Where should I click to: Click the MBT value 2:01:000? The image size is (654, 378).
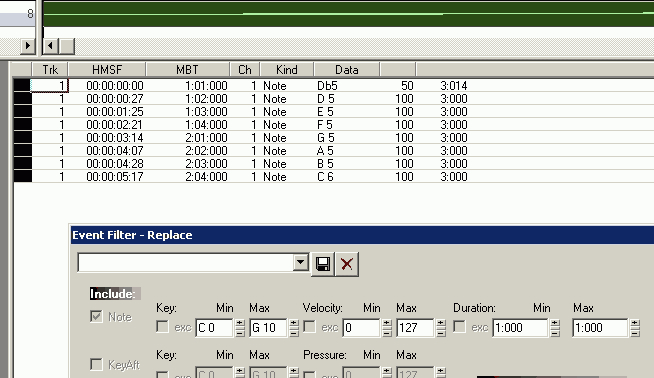206,138
